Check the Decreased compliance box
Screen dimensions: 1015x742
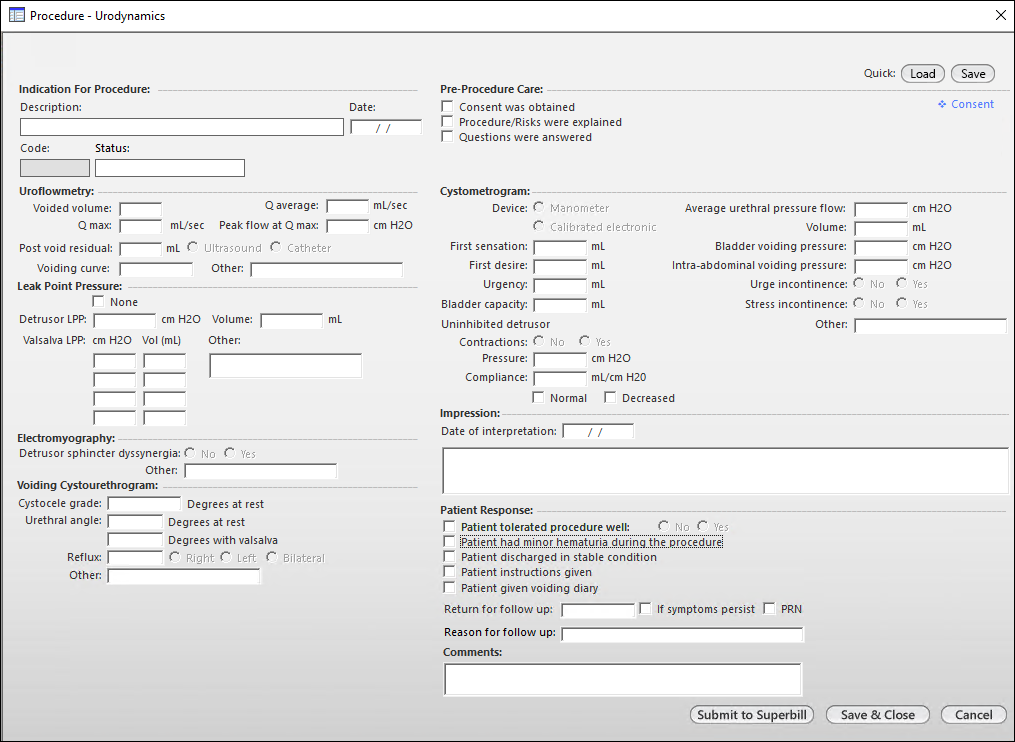click(x=610, y=398)
